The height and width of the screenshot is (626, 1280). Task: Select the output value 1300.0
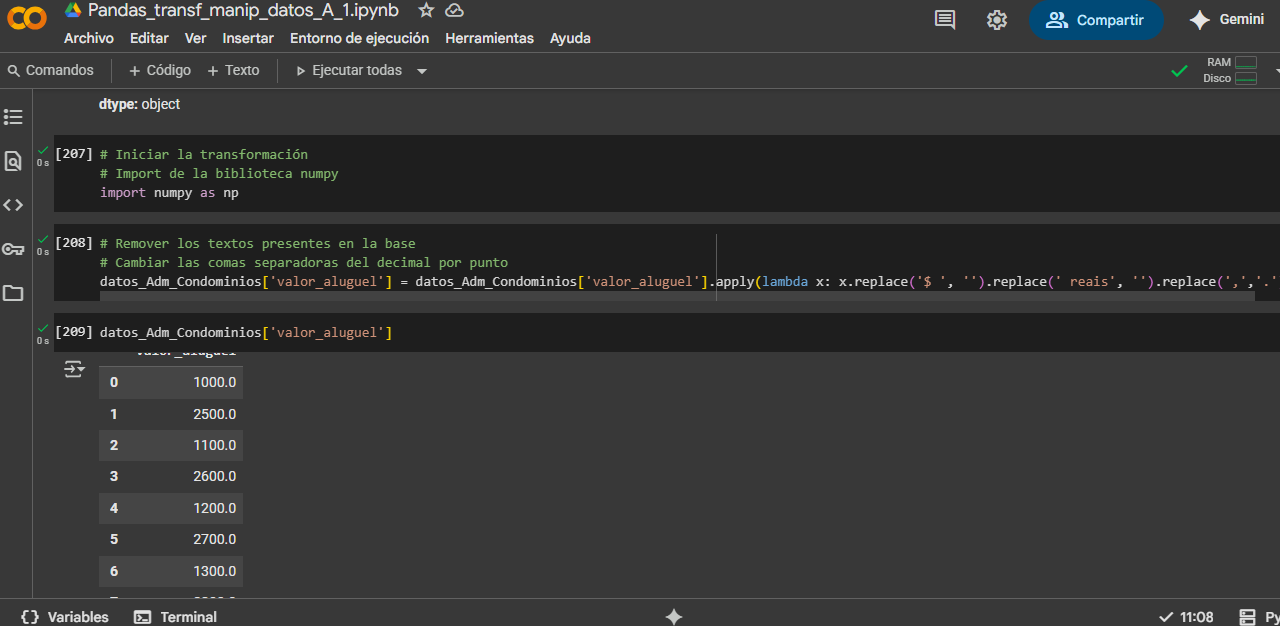(215, 571)
